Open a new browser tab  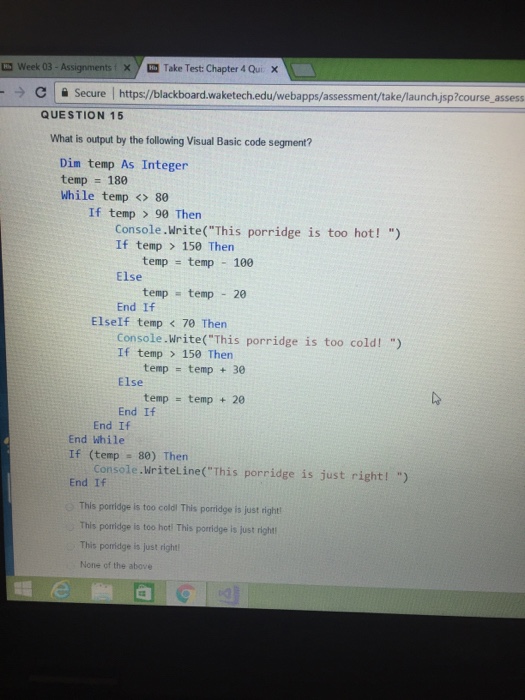click(x=303, y=71)
